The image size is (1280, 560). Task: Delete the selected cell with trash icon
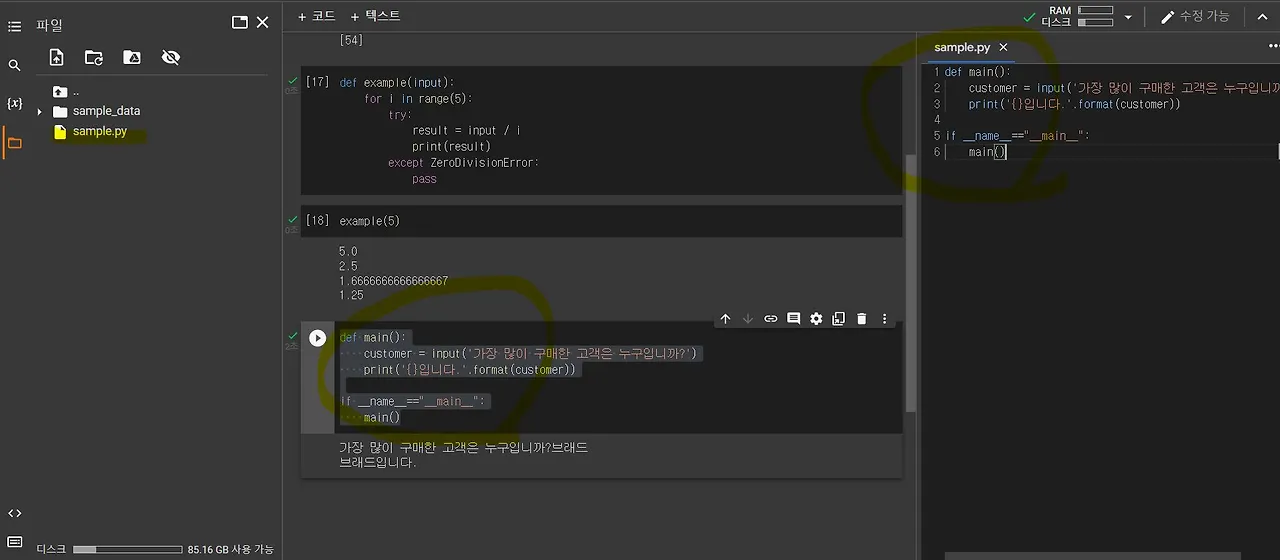click(x=862, y=319)
